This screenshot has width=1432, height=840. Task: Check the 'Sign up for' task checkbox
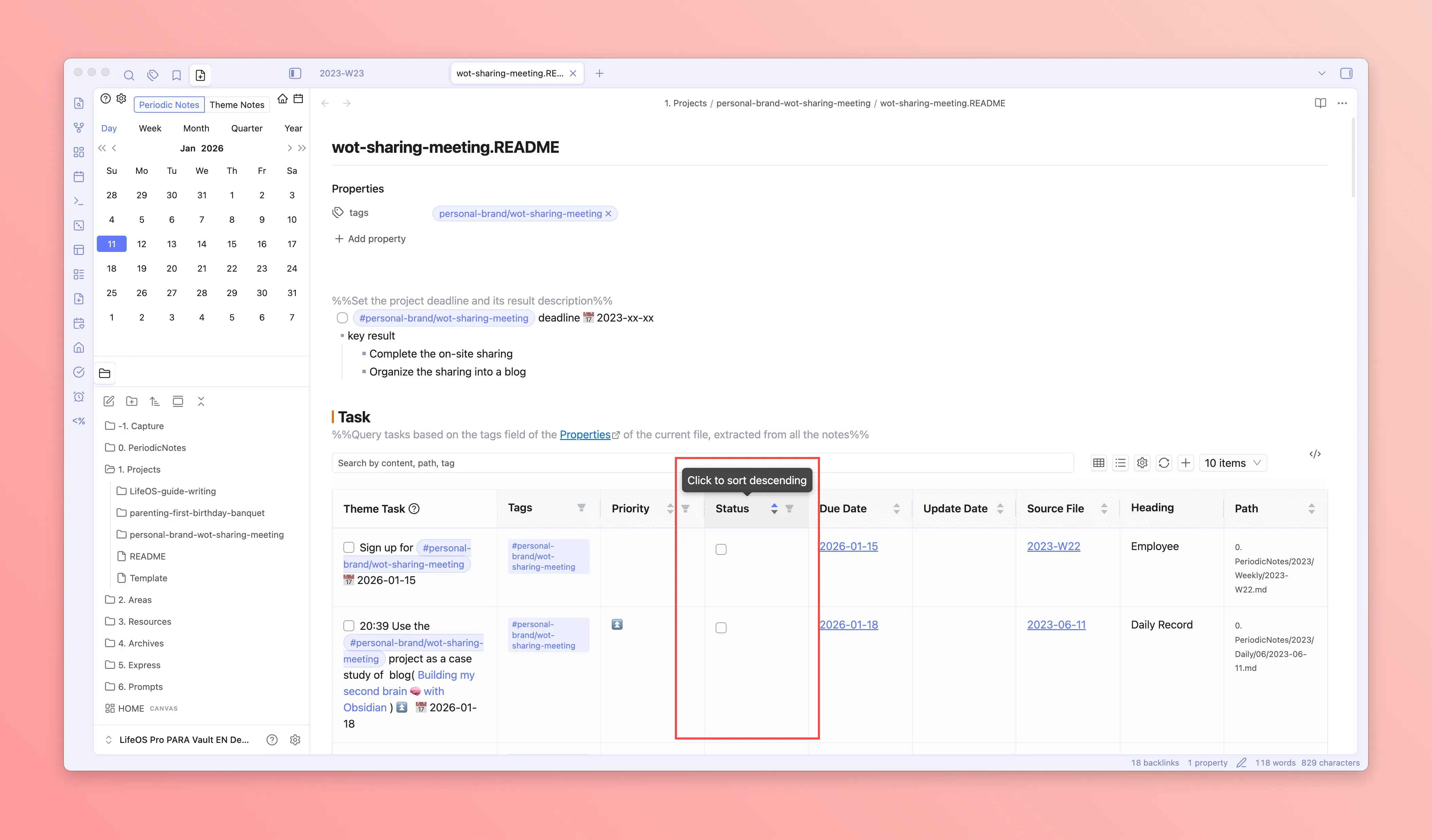click(x=349, y=547)
